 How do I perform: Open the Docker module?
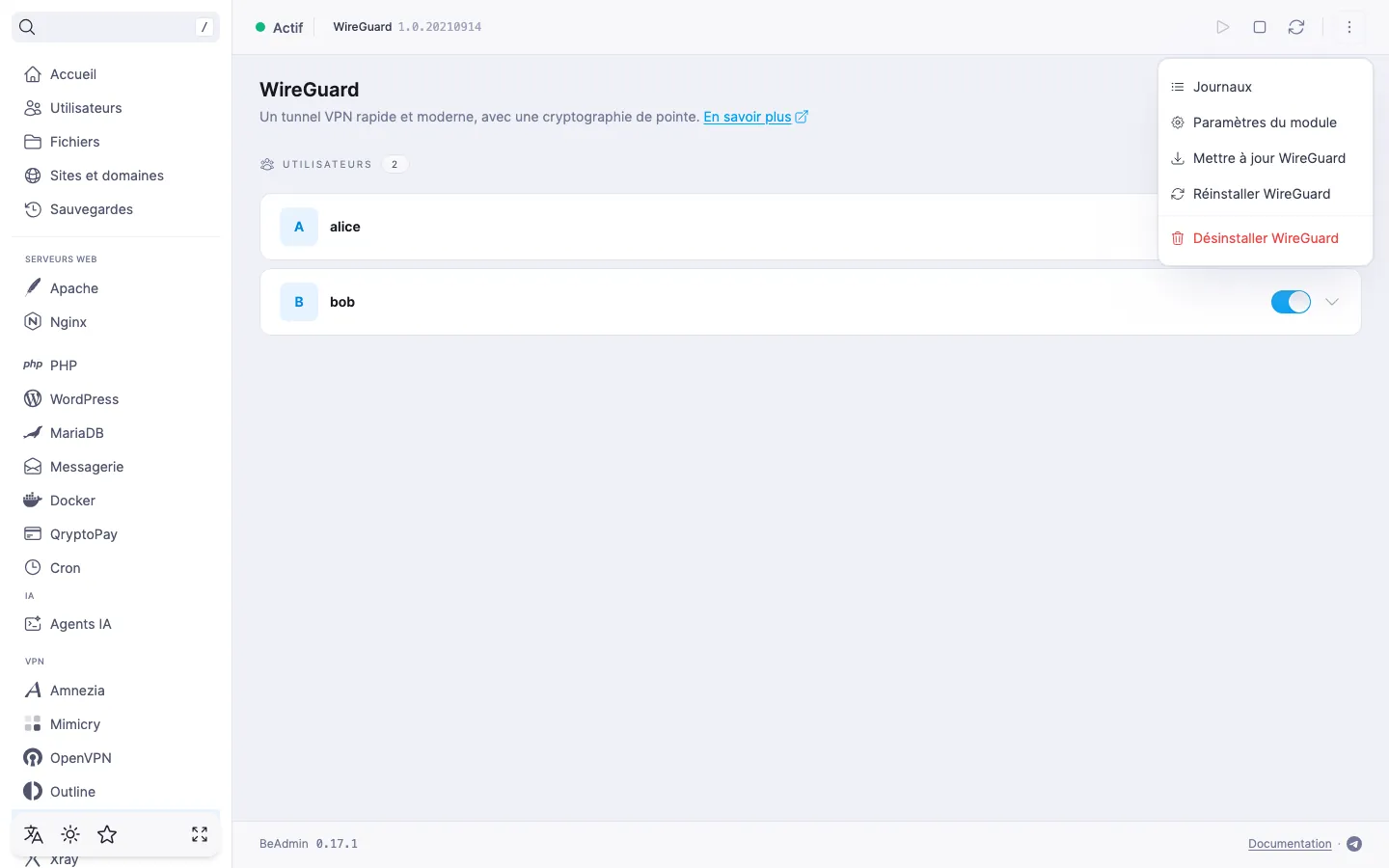116,501
